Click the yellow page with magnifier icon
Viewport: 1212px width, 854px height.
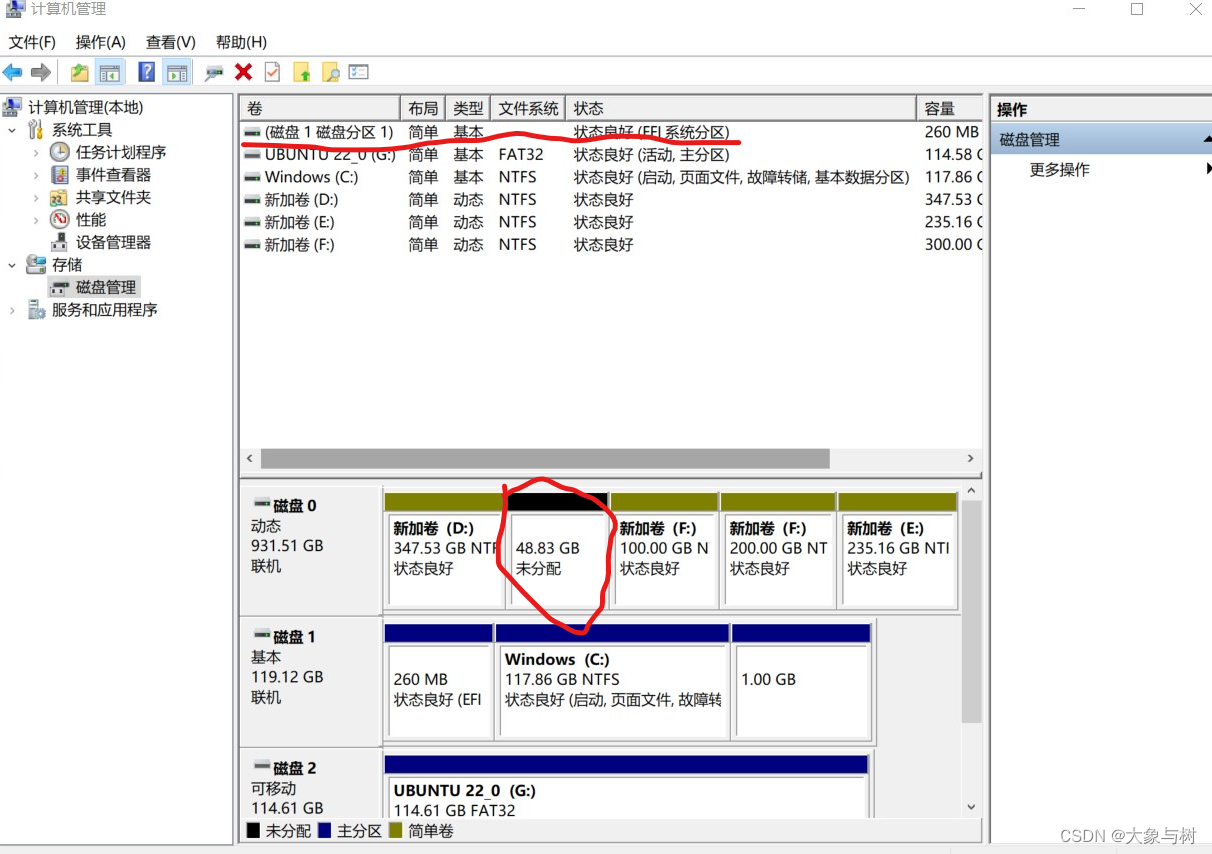click(x=330, y=72)
